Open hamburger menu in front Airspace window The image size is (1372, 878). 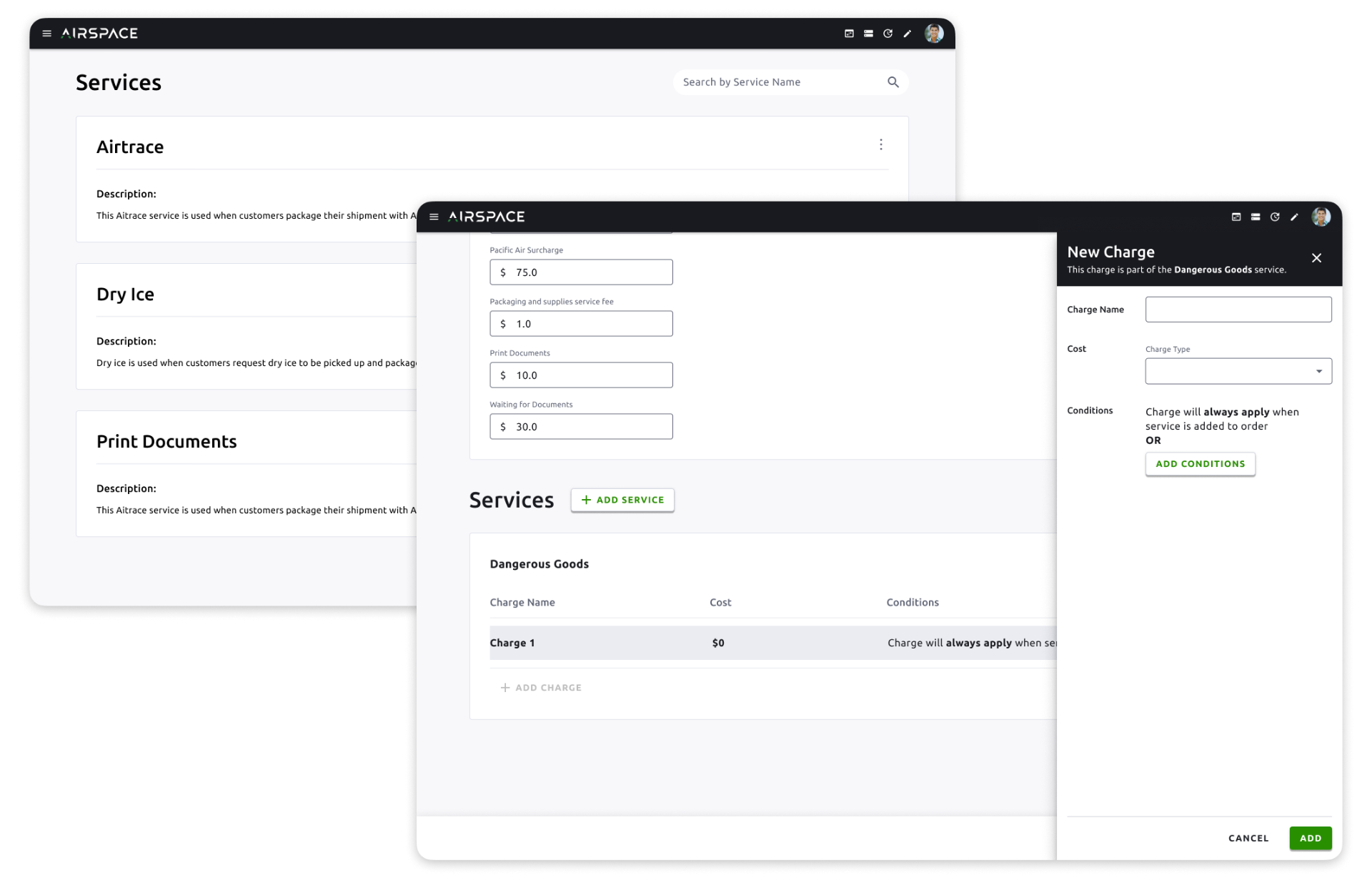pyautogui.click(x=434, y=217)
